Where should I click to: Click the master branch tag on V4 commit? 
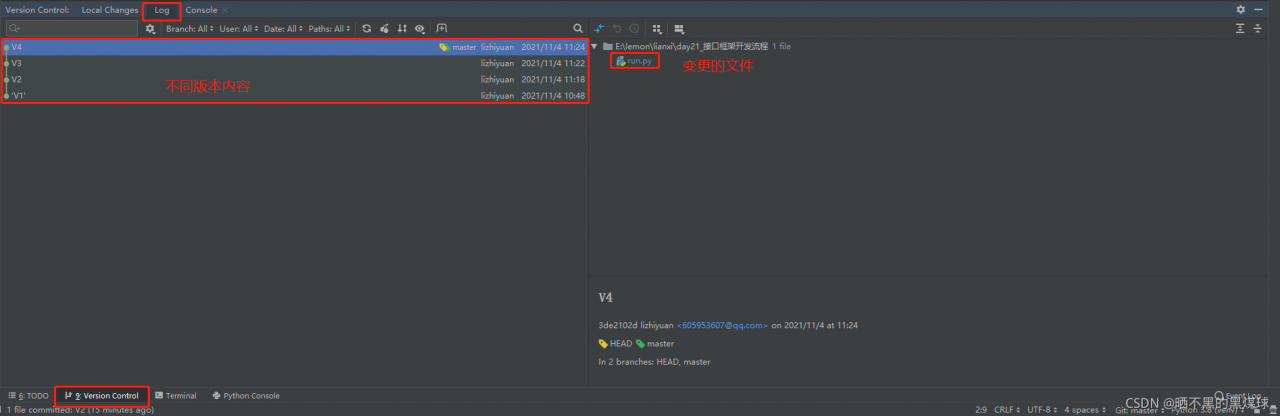458,47
